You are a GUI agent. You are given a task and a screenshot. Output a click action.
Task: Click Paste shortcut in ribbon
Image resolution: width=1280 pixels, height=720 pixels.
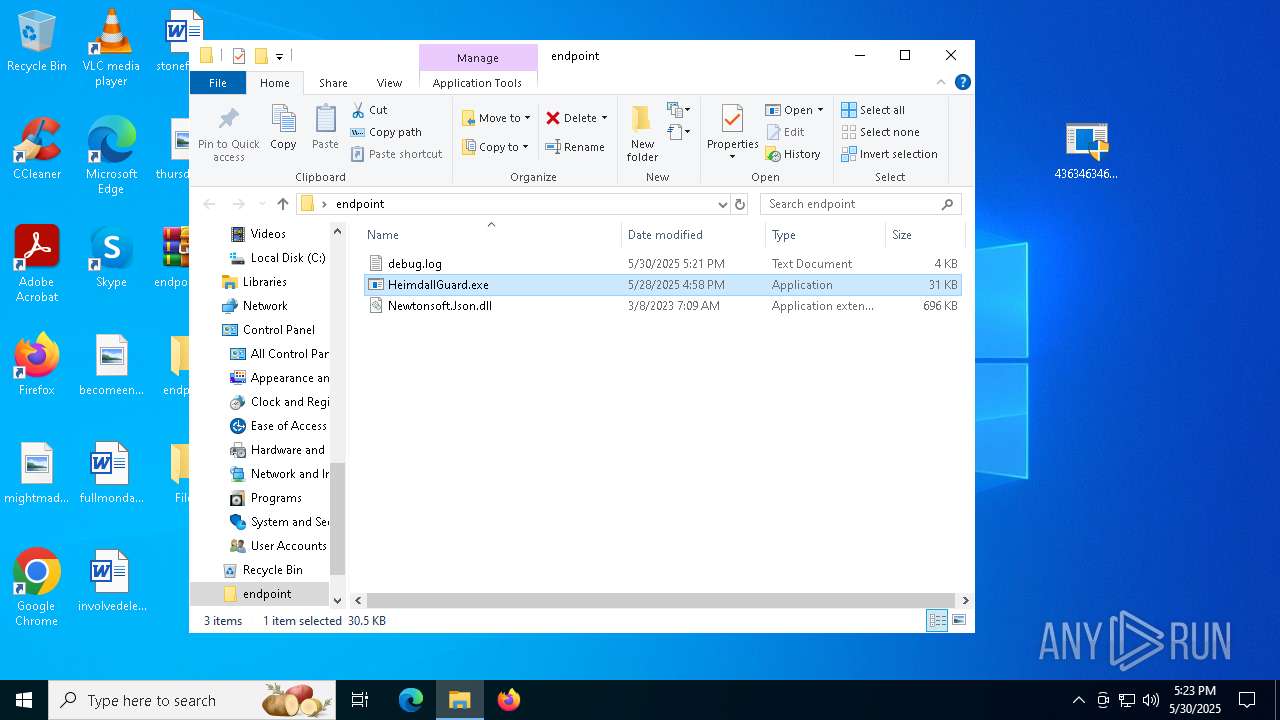coord(396,154)
